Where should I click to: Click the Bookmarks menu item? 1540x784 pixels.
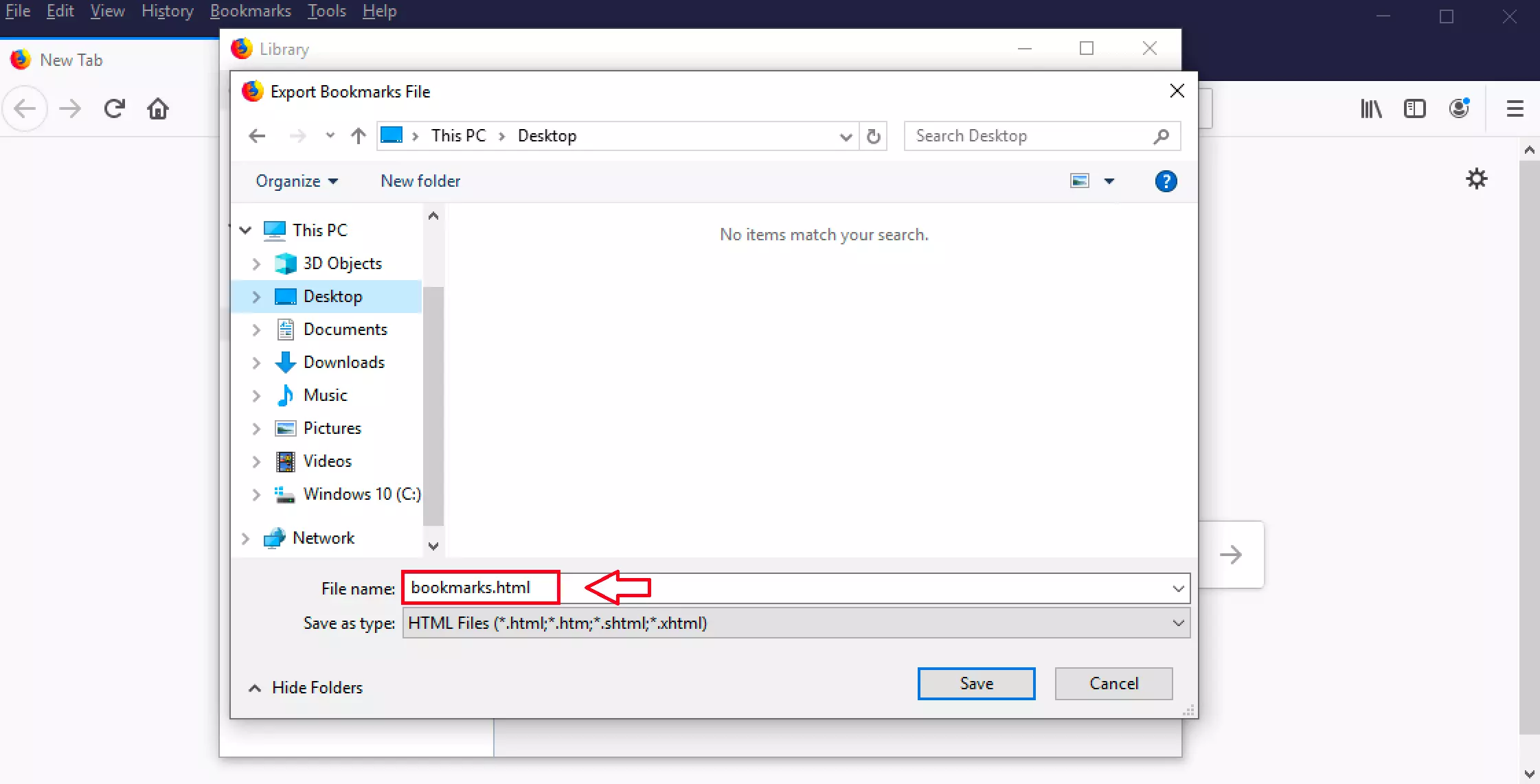[250, 11]
